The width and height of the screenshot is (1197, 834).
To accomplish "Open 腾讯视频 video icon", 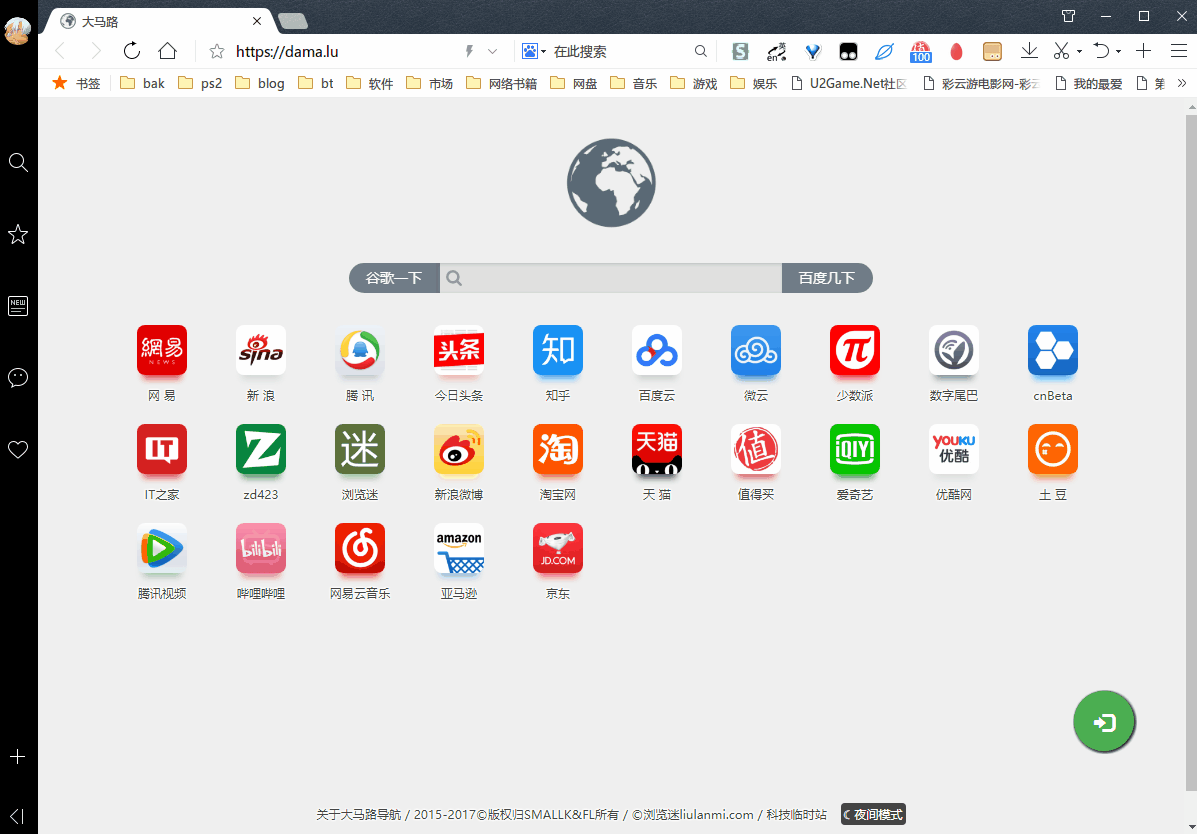I will (x=162, y=548).
